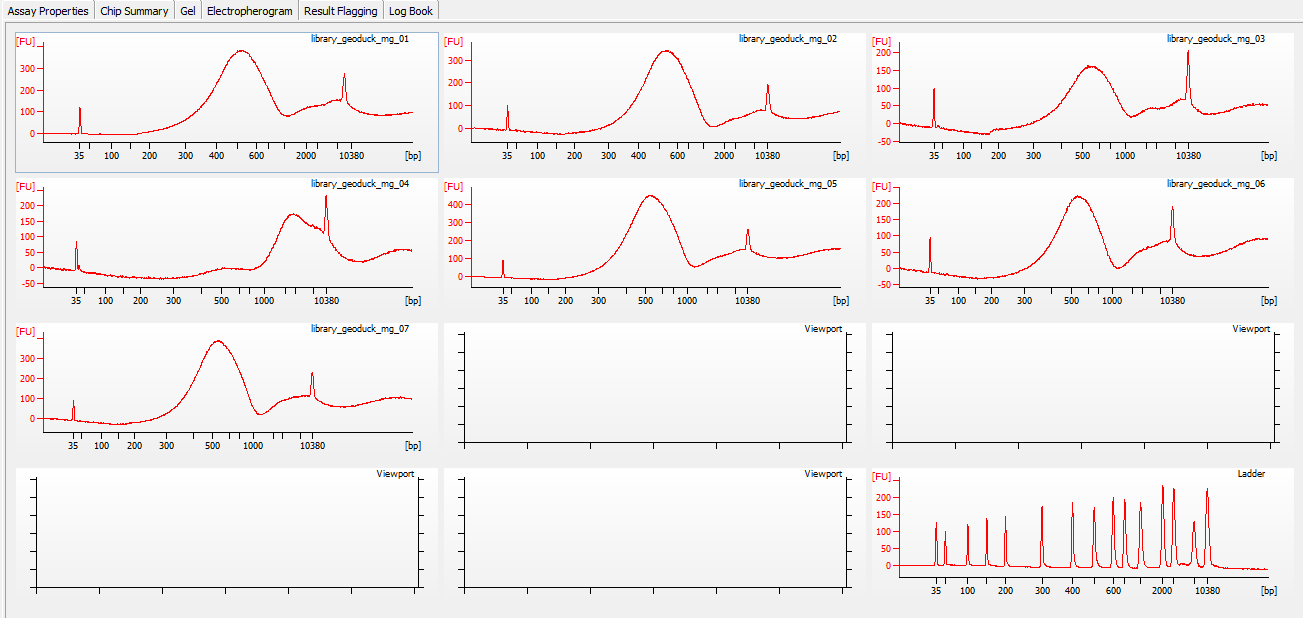Click the 35 bp marker peak in library_geoduck_mg_01
The image size is (1303, 618).
[80, 118]
